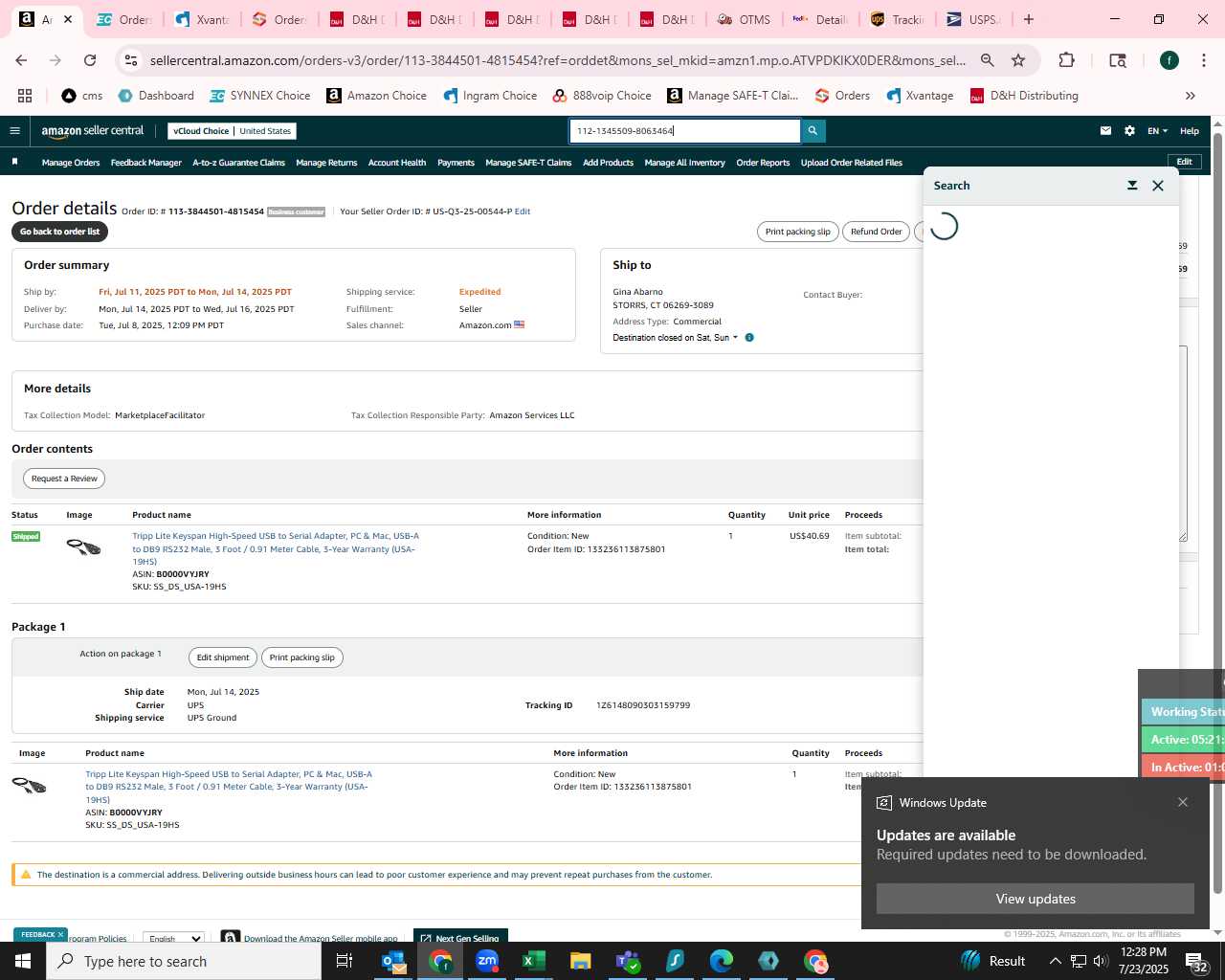Open the Chrome apps grid in bookmarks bar
The width and height of the screenshot is (1225, 980).
(x=25, y=96)
